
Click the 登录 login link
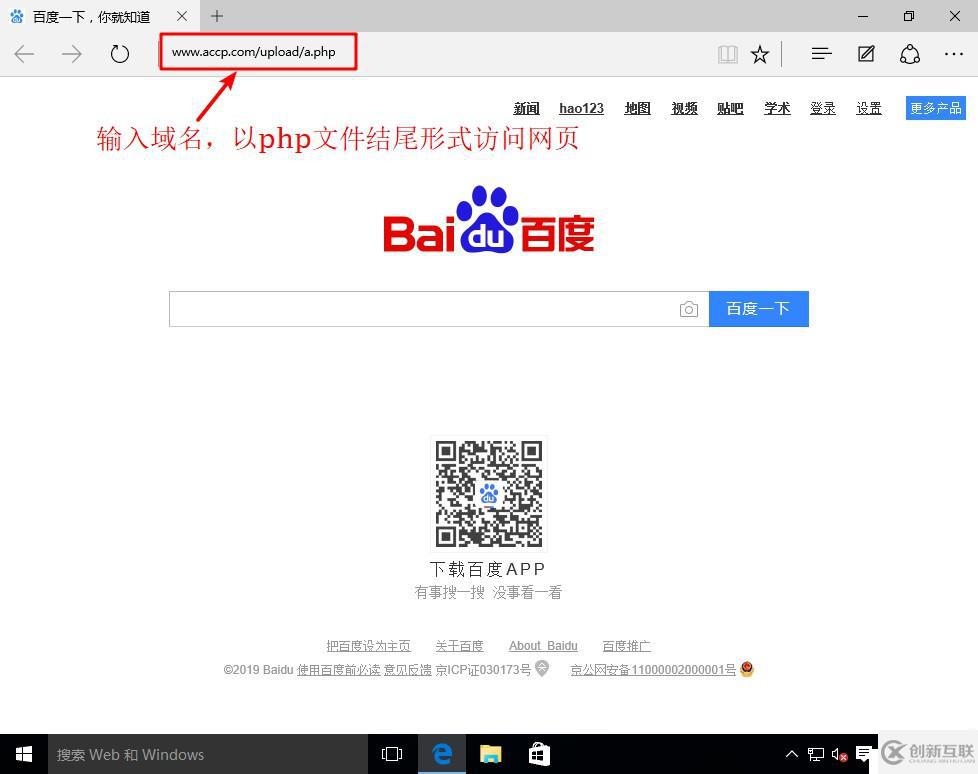pyautogui.click(x=823, y=109)
